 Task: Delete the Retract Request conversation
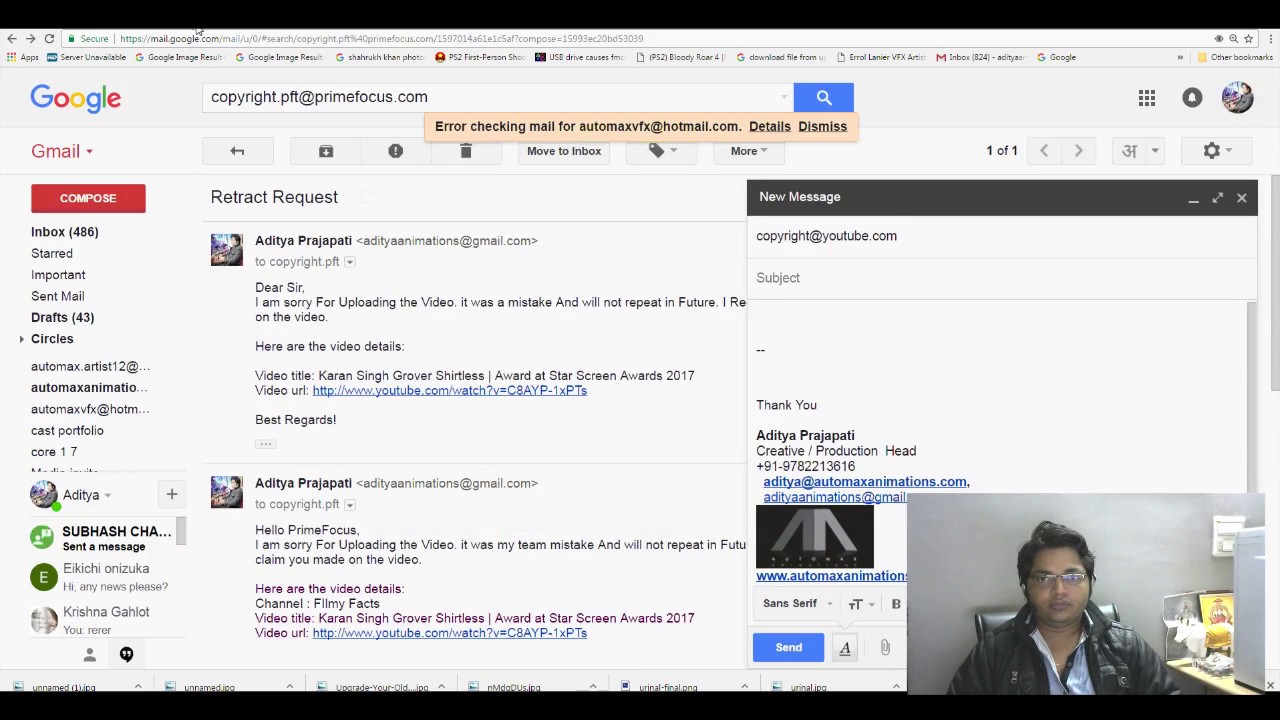(x=465, y=151)
